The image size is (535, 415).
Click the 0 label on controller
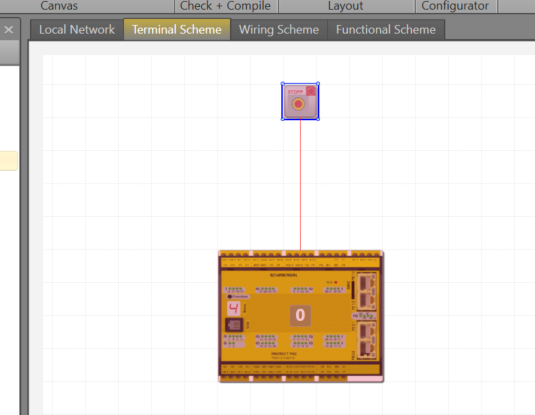click(x=300, y=315)
